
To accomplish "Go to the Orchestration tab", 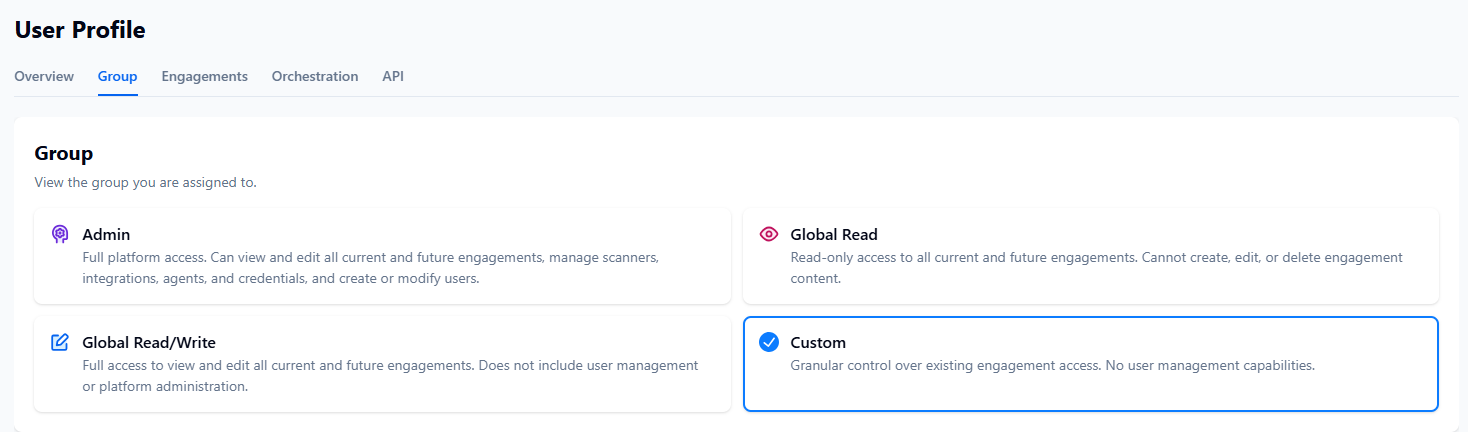I will click(x=315, y=76).
